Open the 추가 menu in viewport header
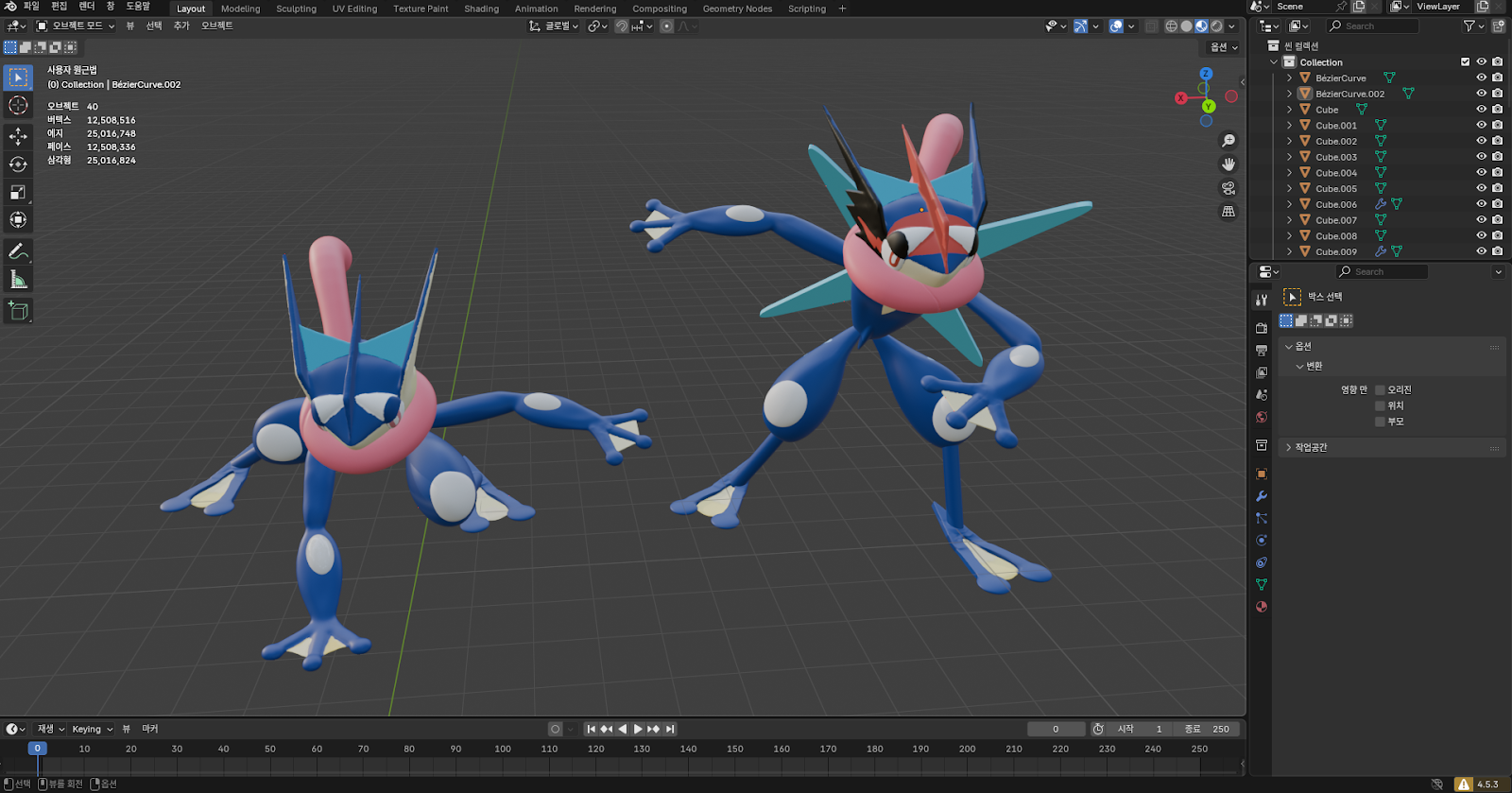This screenshot has height=793, width=1512. [x=181, y=26]
